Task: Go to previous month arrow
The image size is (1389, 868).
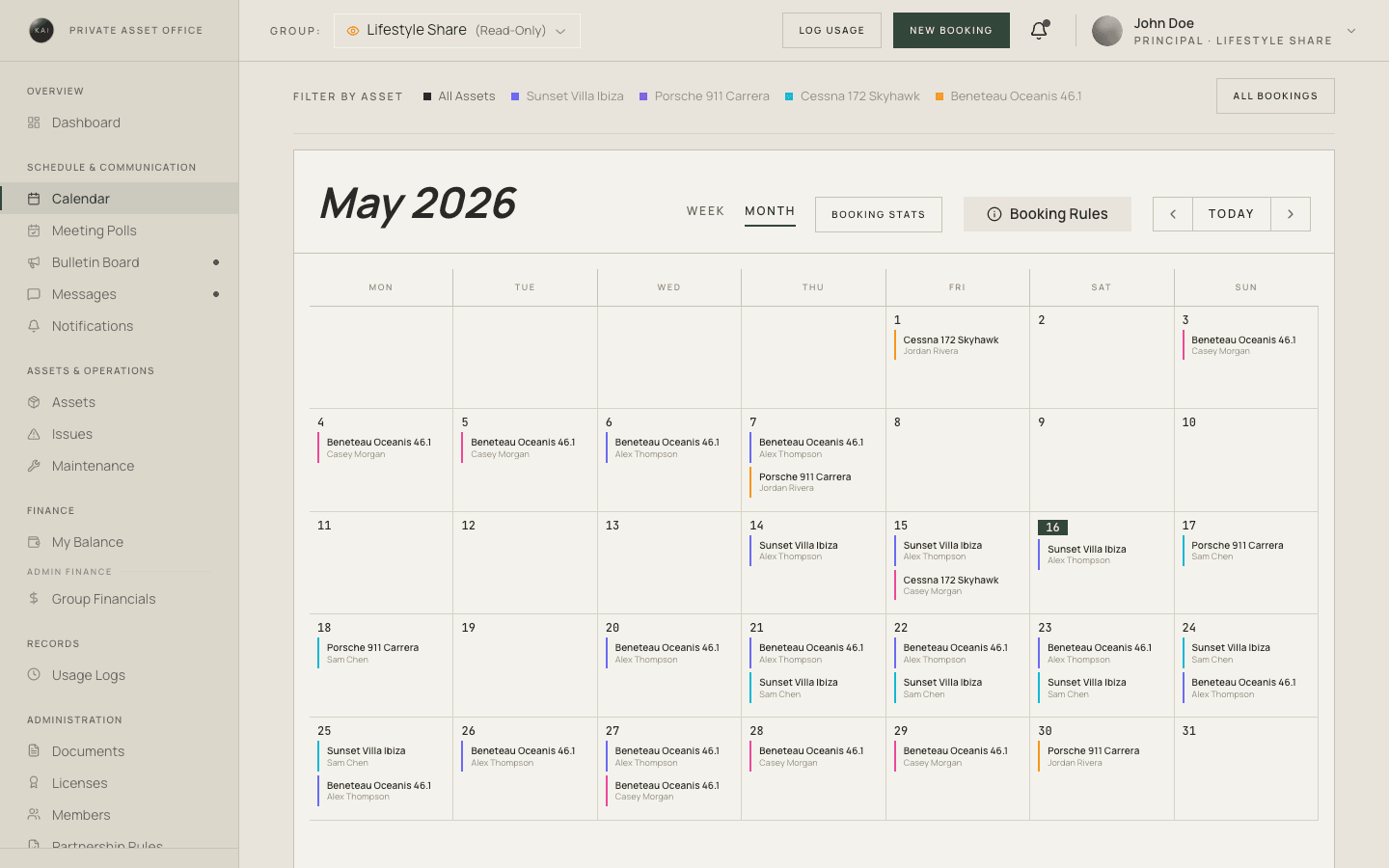Action: [x=1173, y=214]
